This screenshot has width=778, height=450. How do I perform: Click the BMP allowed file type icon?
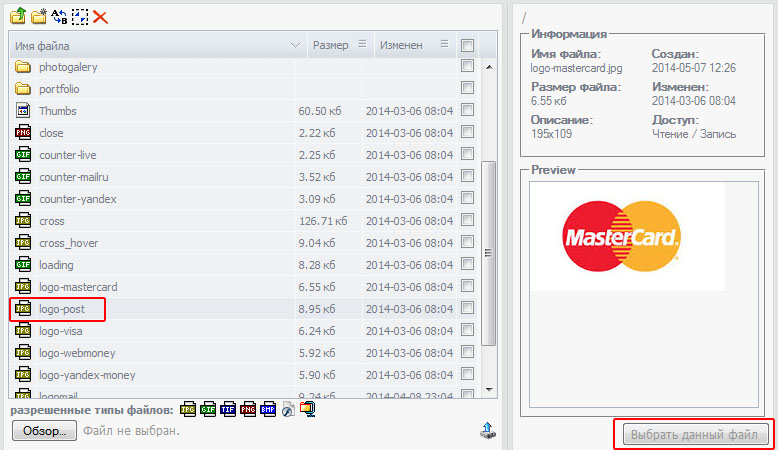point(267,410)
